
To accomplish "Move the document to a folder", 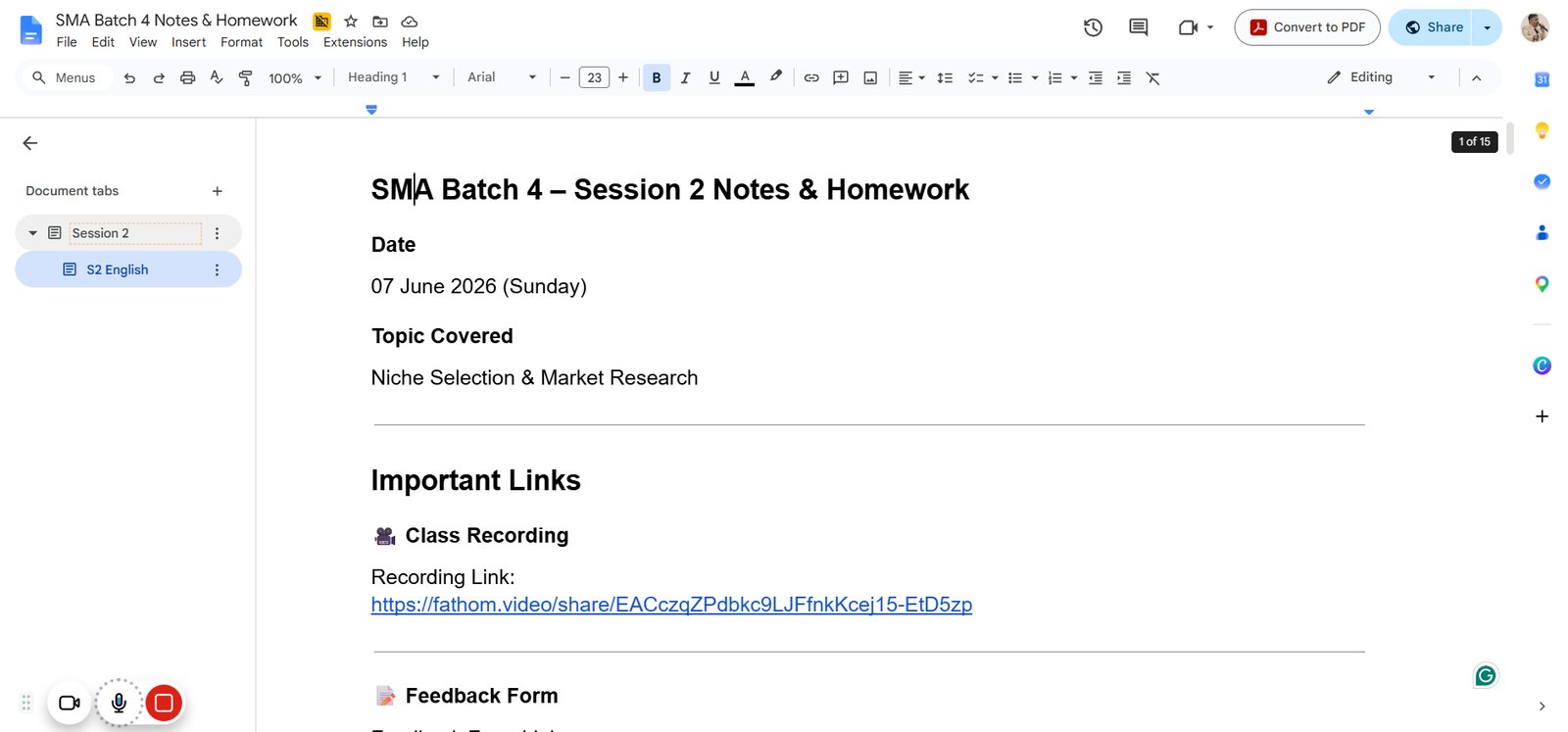I will point(380,21).
